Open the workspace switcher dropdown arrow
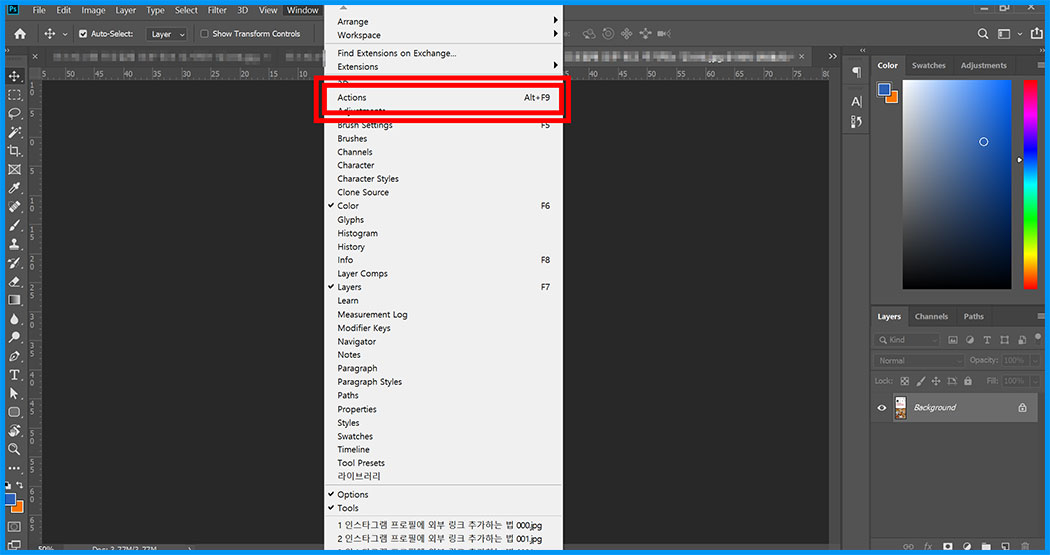Viewport: 1050px width, 555px height. [x=1020, y=33]
